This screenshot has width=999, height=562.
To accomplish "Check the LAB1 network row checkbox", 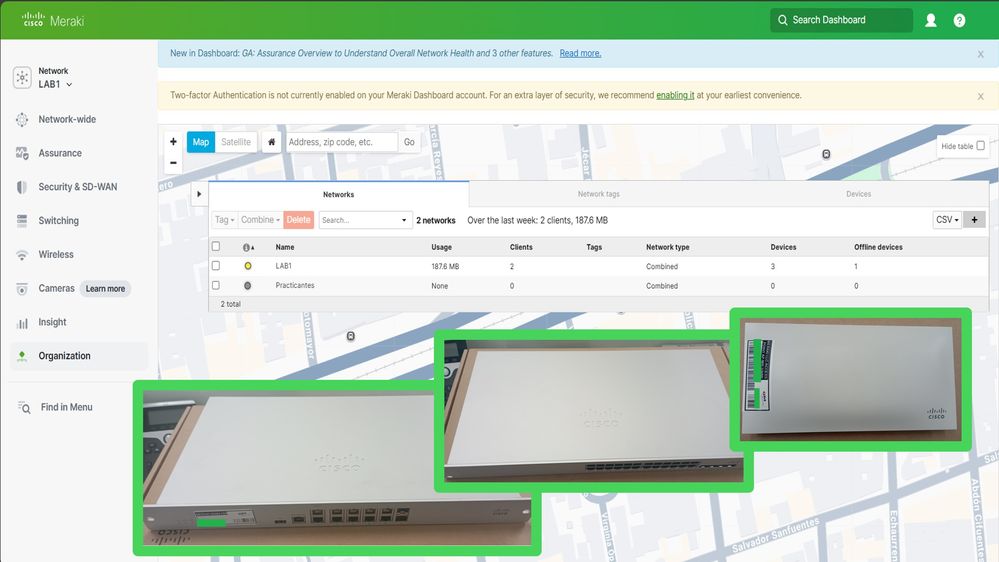I will [x=216, y=266].
